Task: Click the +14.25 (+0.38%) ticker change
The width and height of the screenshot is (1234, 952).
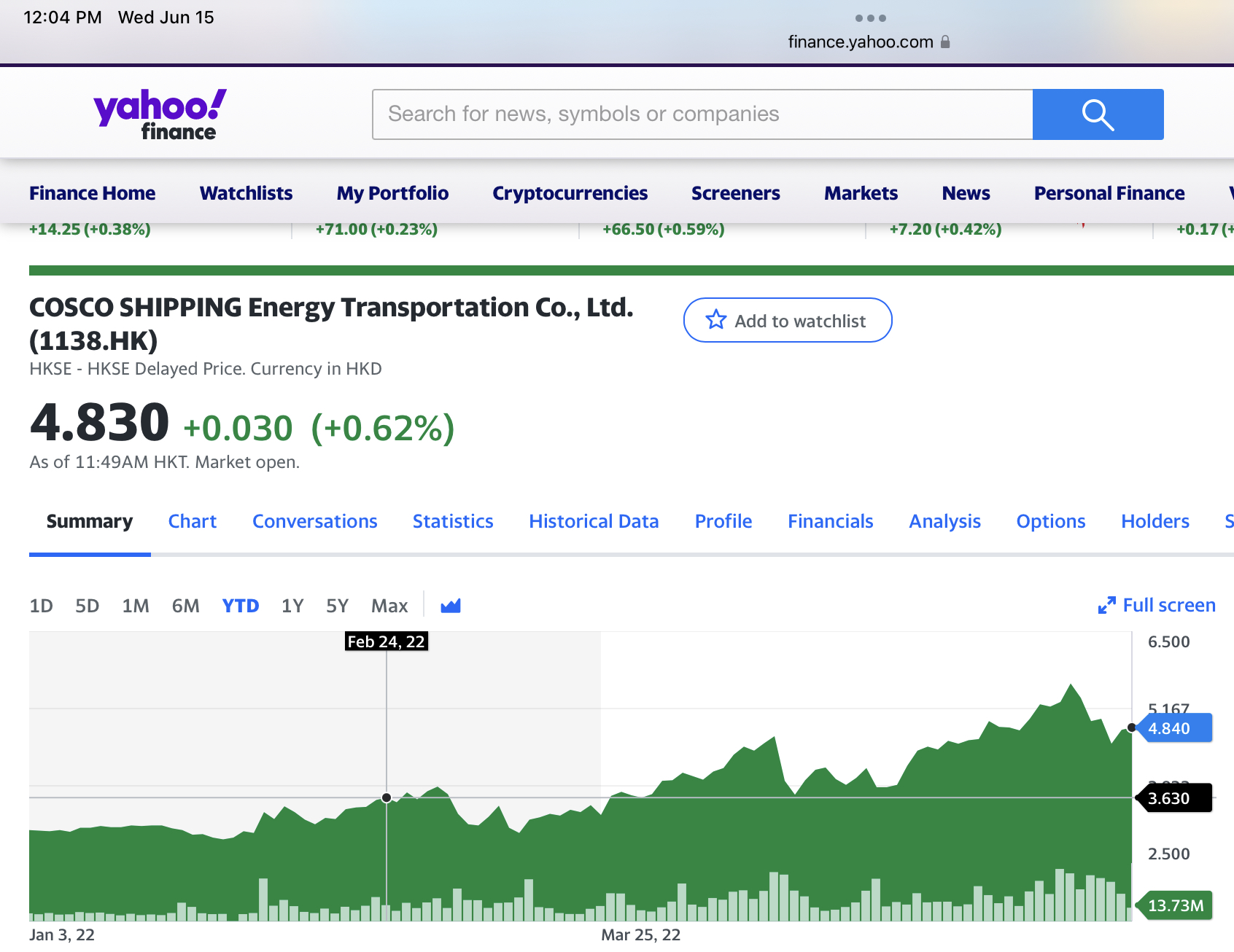Action: 90,229
